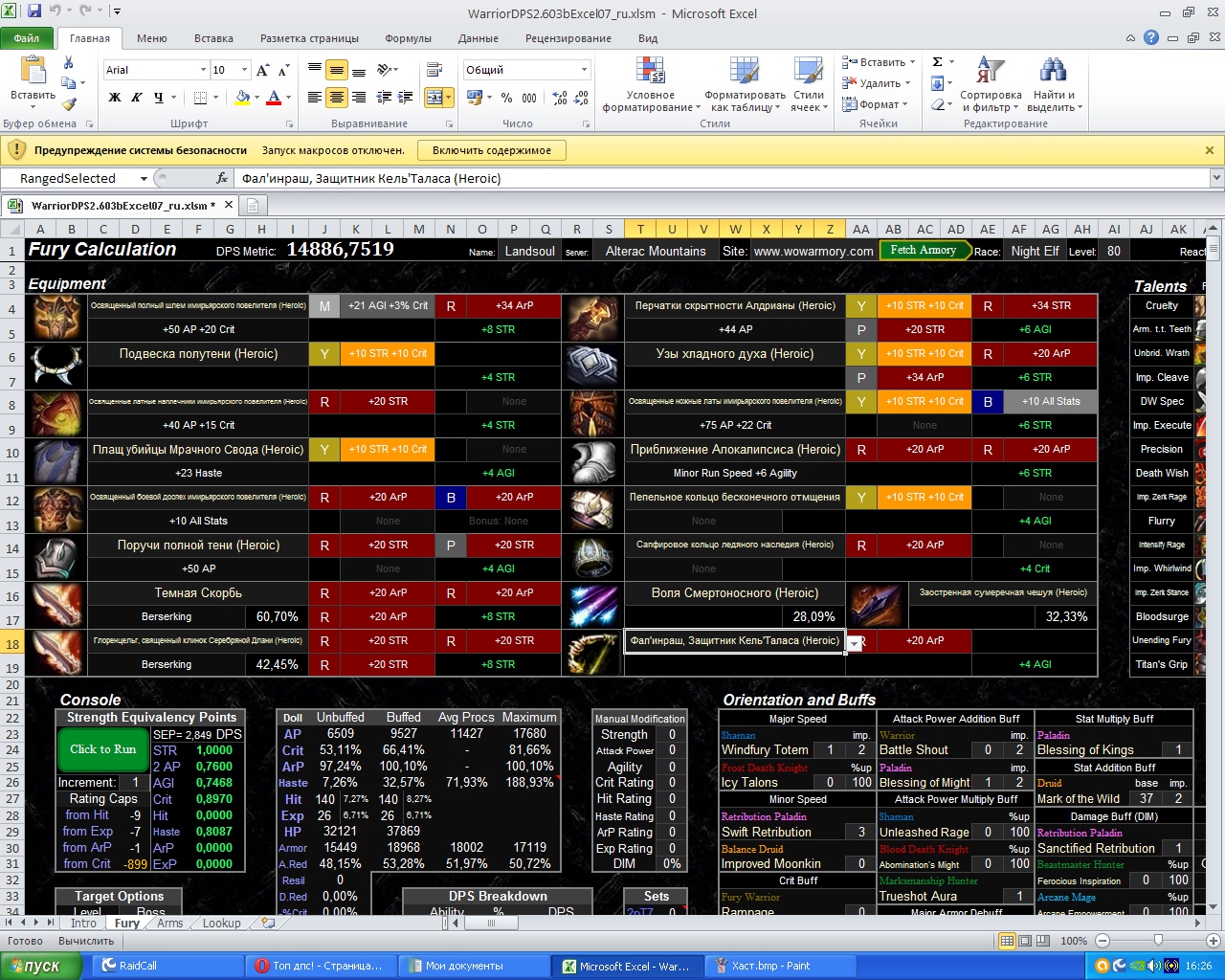Screen dimensions: 1225x980
Task: Open the cell borders dropdown arrow
Action: pyautogui.click(x=216, y=98)
